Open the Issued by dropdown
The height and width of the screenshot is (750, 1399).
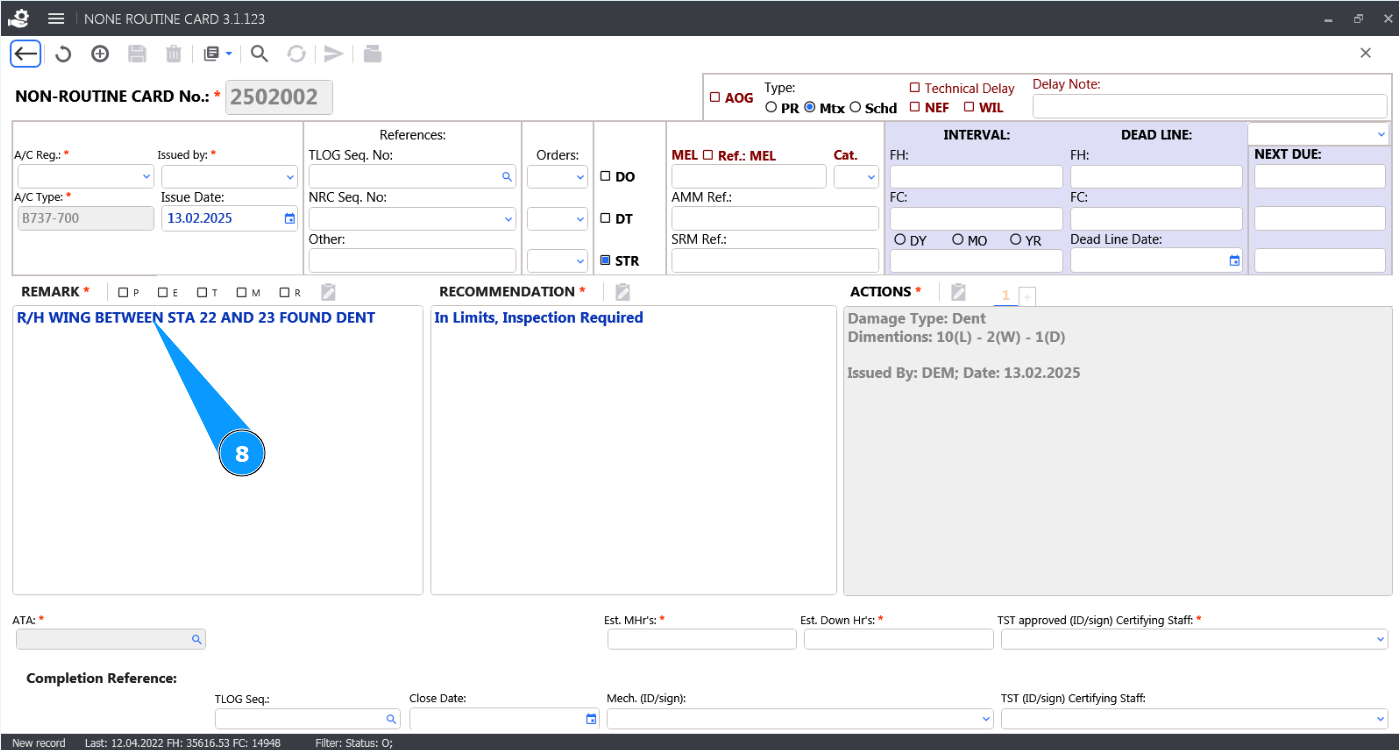pyautogui.click(x=290, y=177)
